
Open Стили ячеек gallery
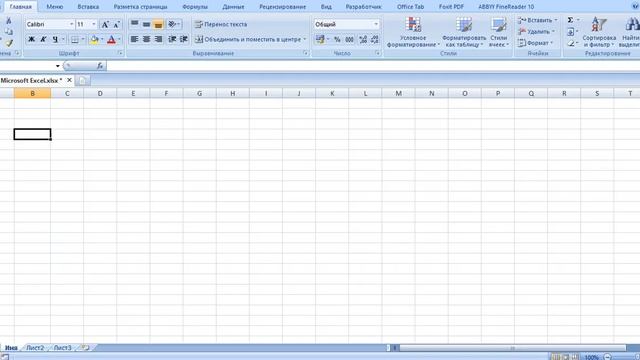tap(498, 33)
